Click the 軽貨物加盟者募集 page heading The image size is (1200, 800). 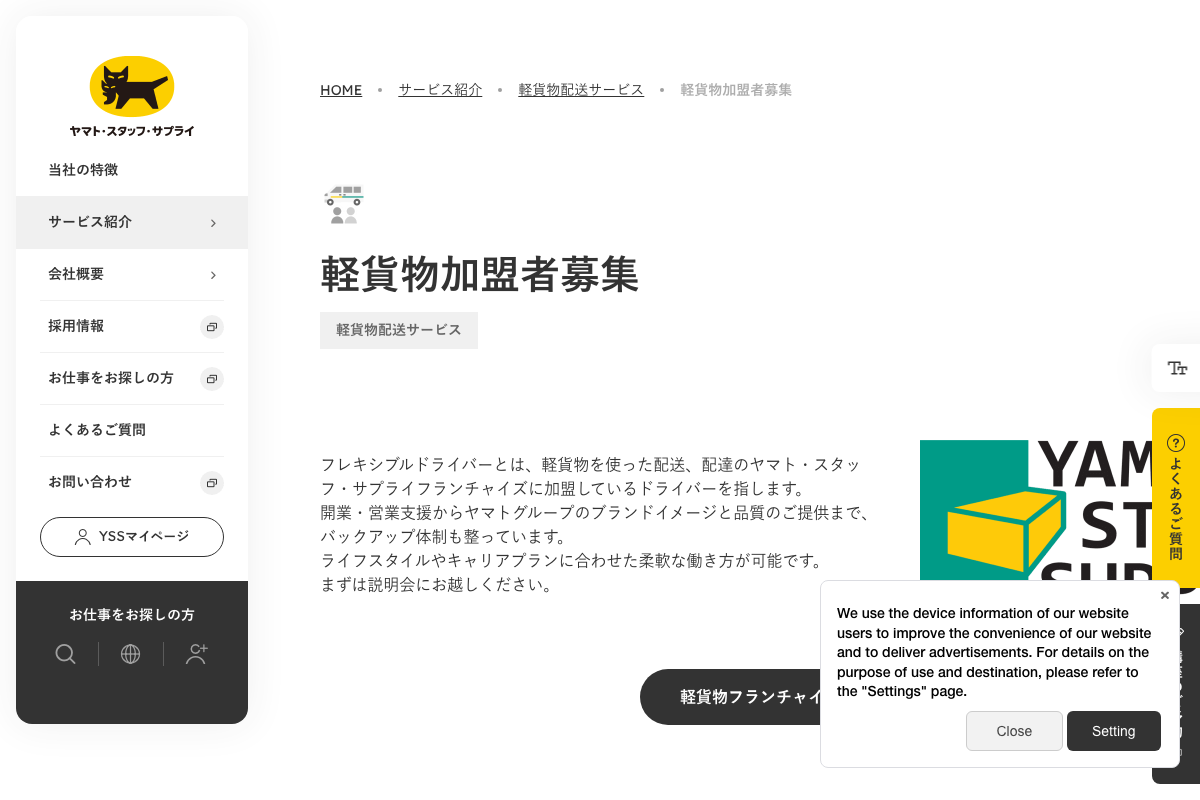(479, 274)
